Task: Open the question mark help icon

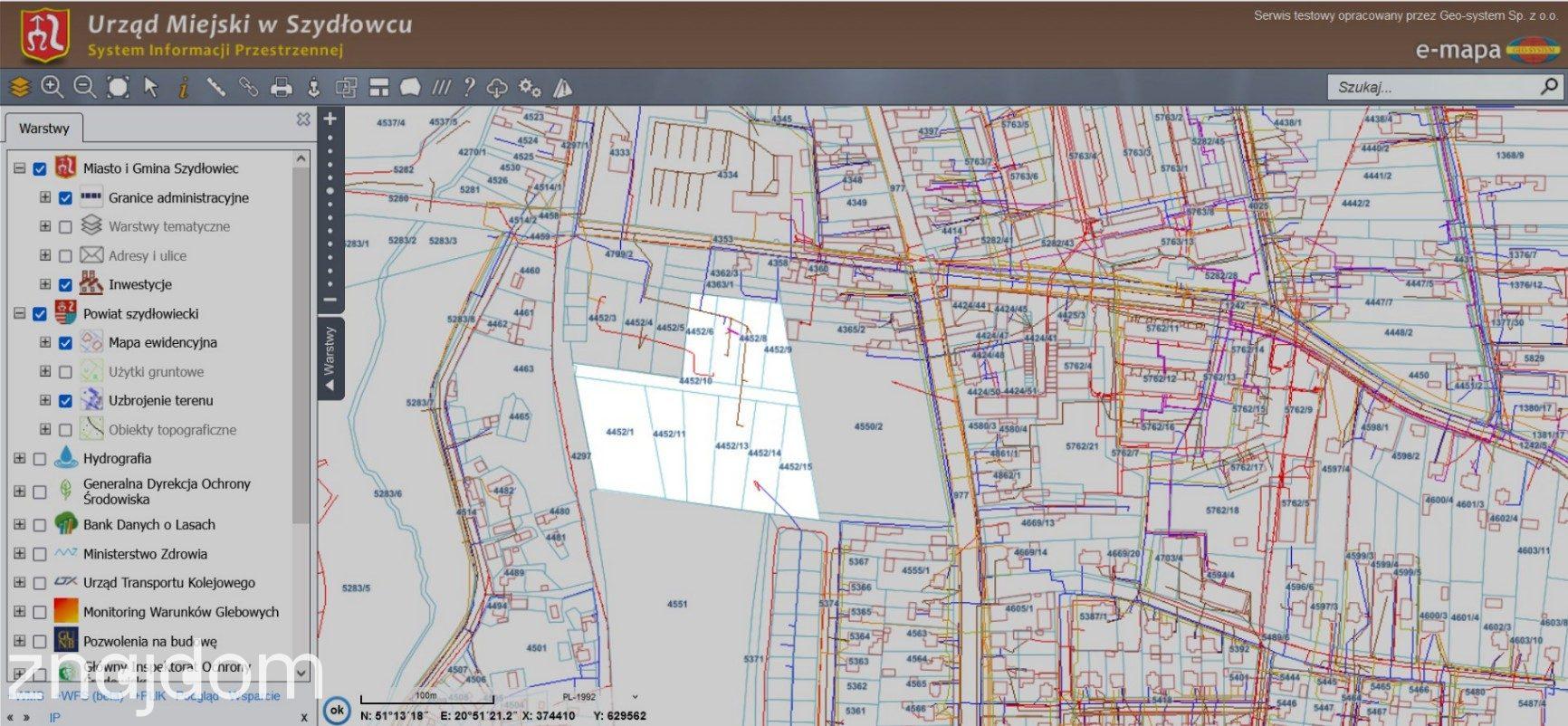Action: 468,87
